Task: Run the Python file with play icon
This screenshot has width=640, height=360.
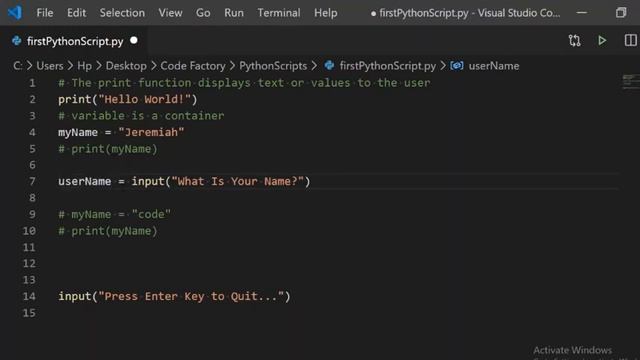Action: click(602, 40)
